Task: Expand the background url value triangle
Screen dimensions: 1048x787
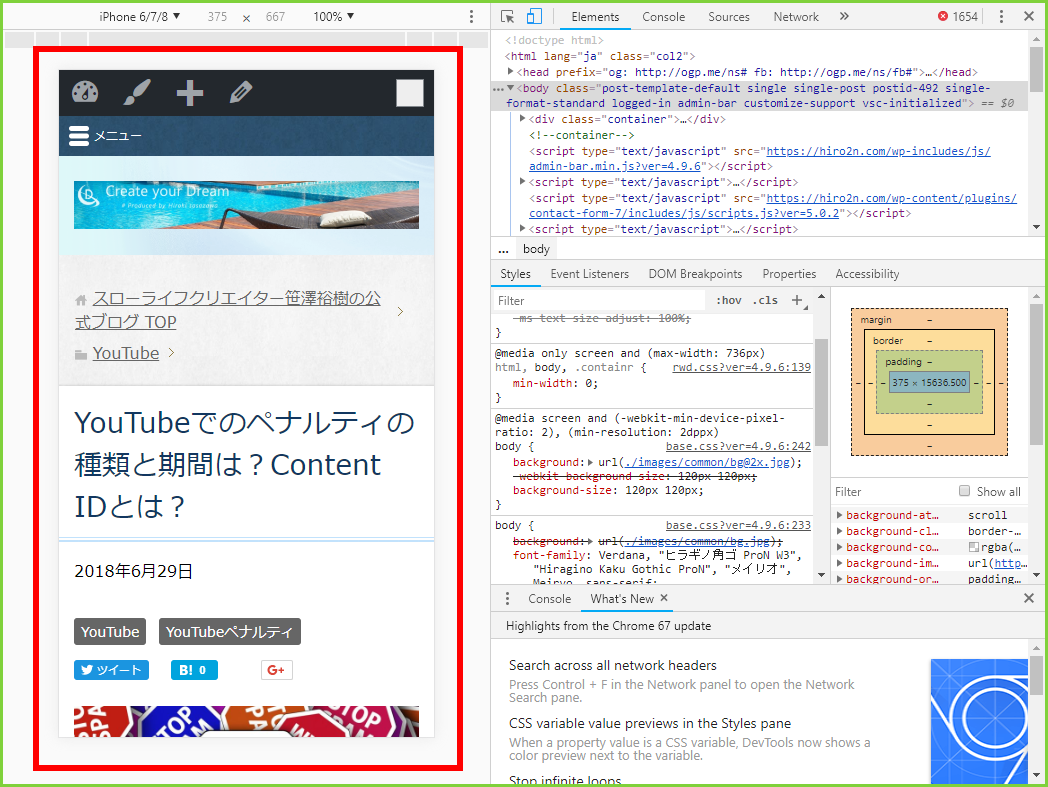Action: [590, 462]
